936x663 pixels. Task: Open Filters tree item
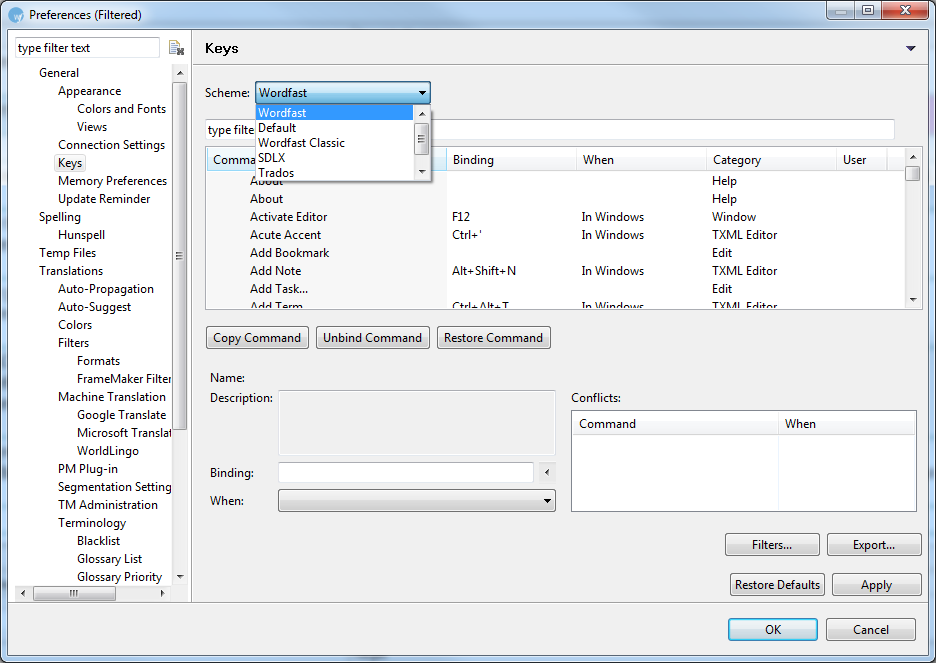tap(73, 343)
